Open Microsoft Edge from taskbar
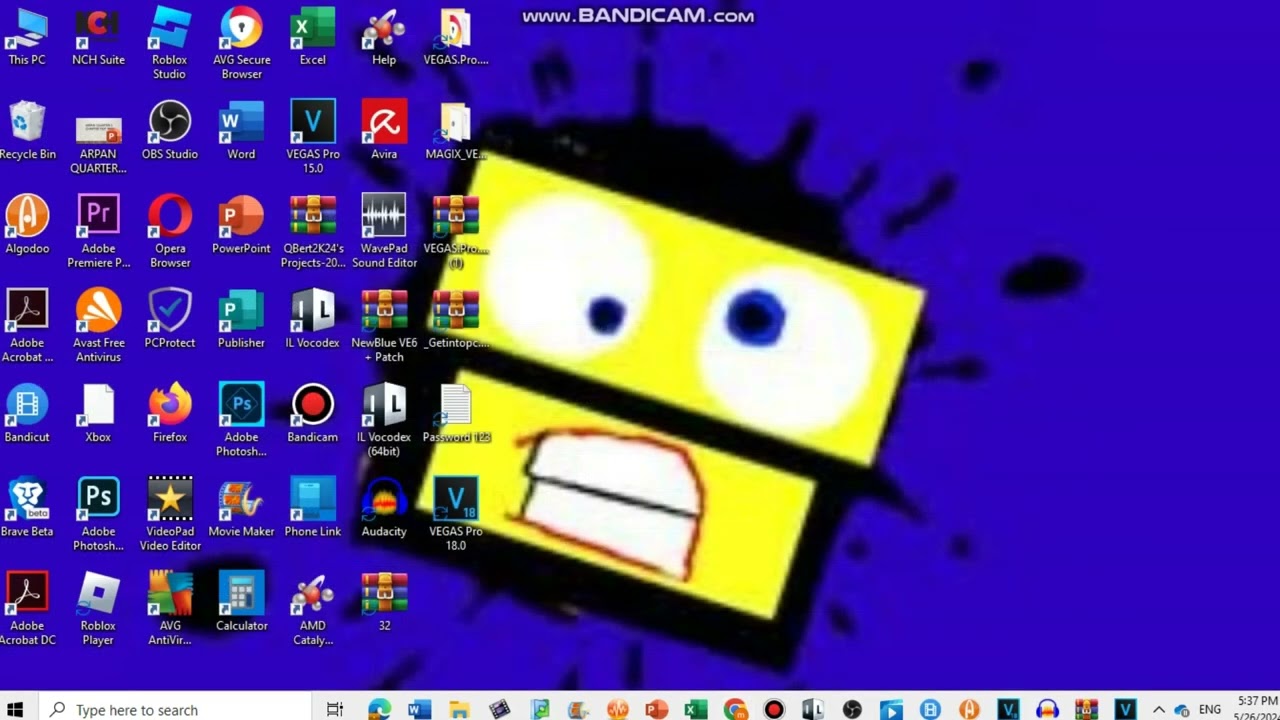 point(379,709)
